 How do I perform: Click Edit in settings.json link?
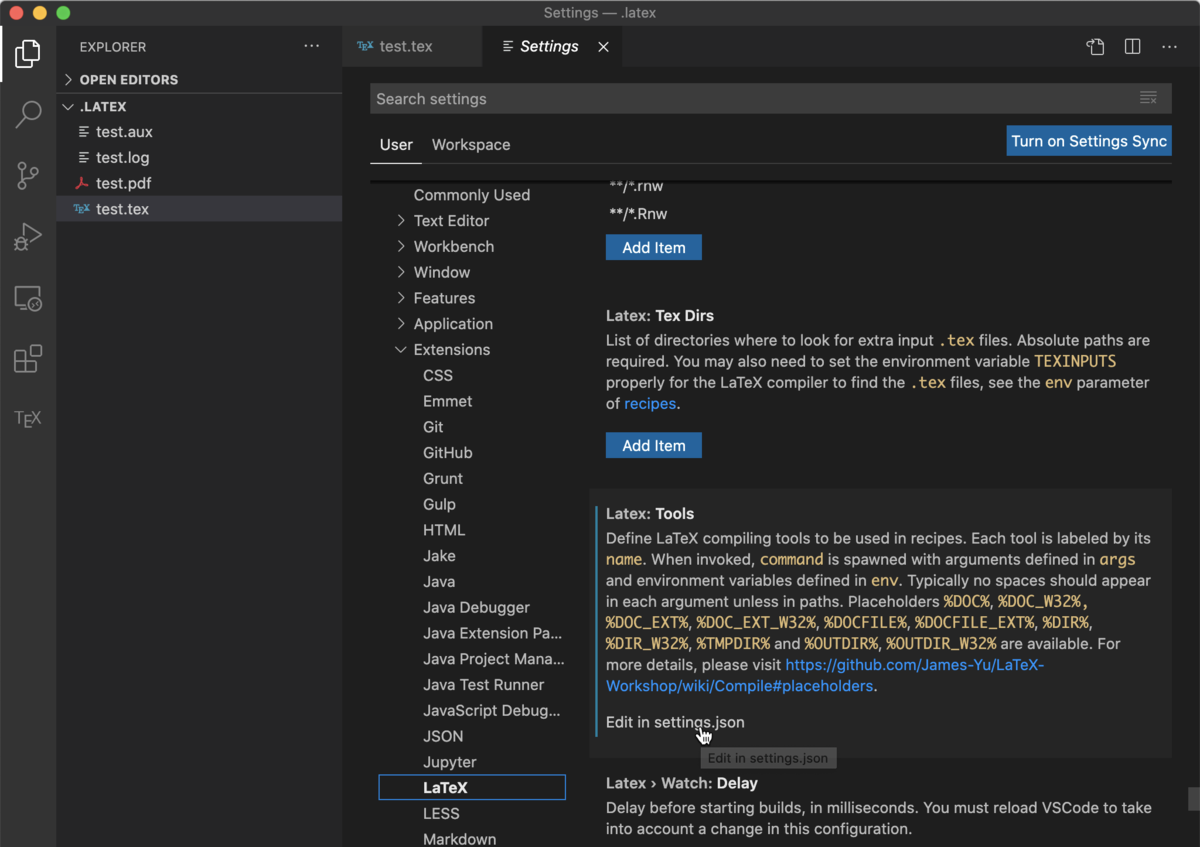coord(675,722)
